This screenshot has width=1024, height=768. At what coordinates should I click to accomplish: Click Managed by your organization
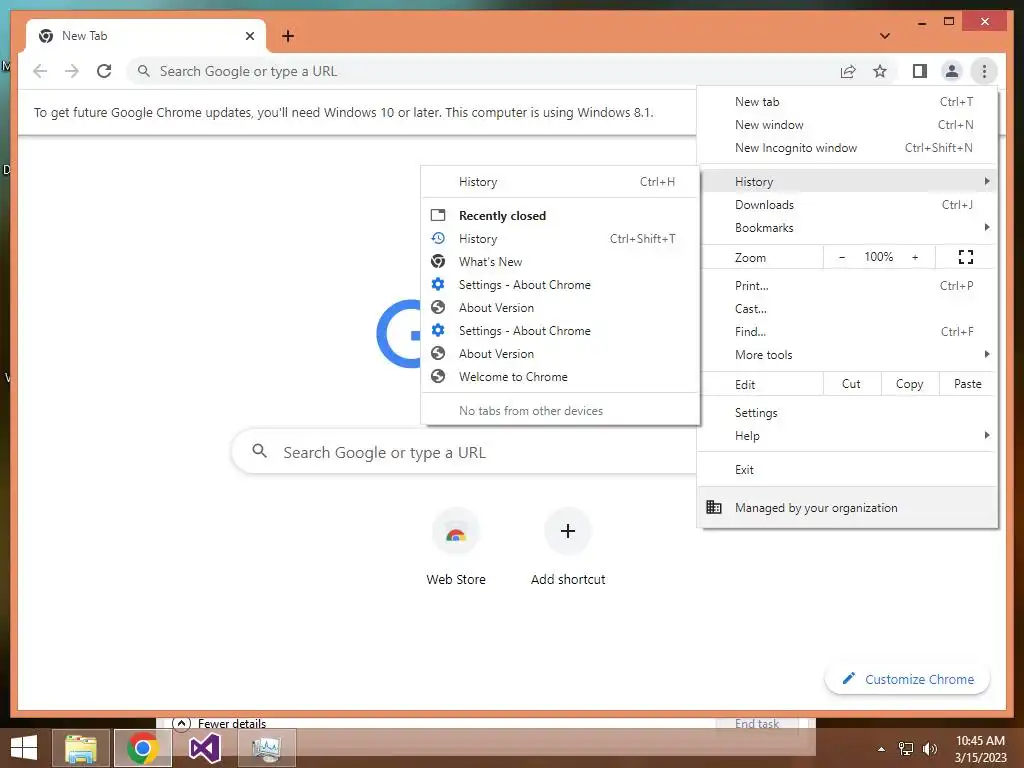coord(848,507)
